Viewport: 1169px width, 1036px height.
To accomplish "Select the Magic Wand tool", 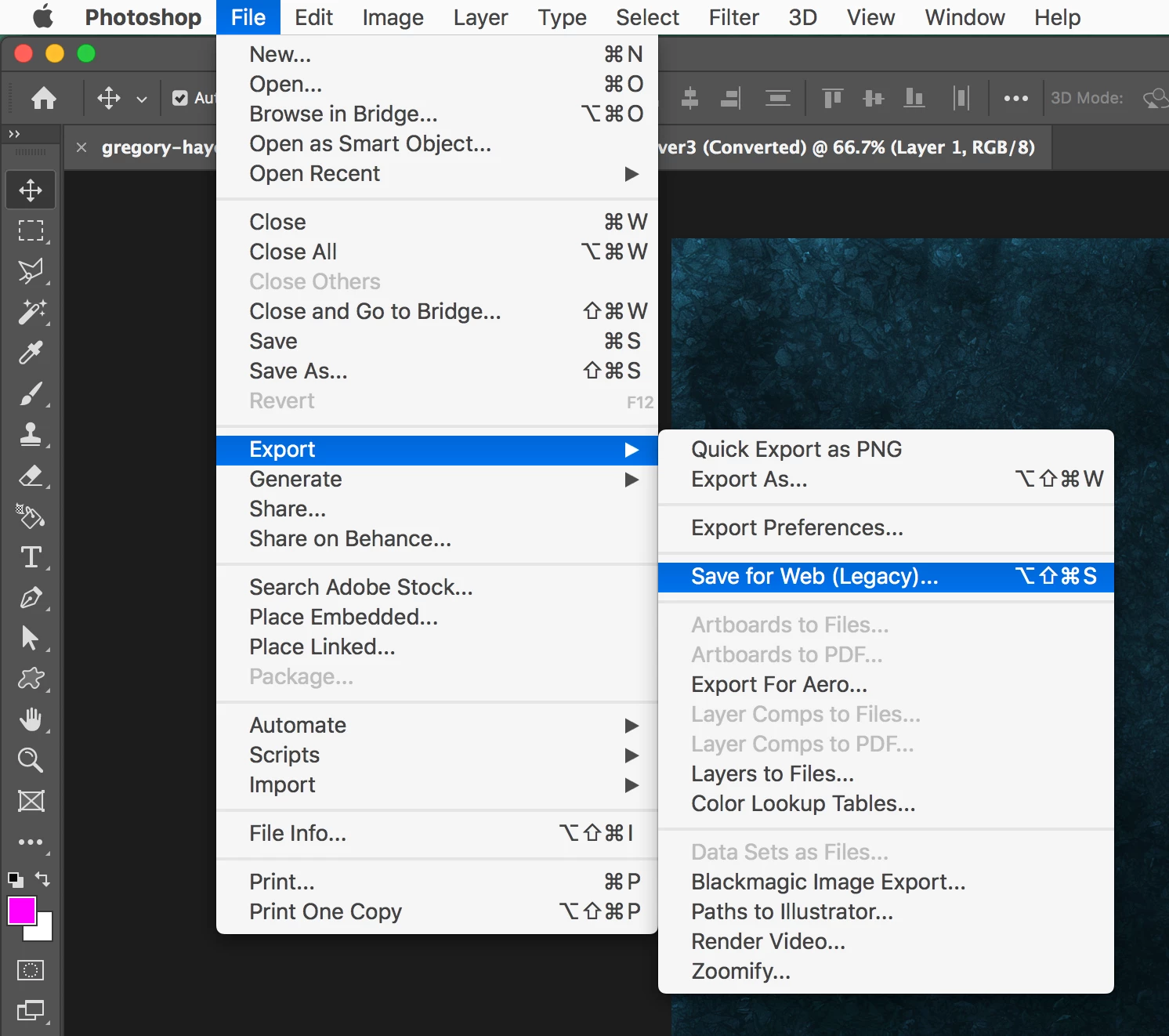I will (31, 312).
